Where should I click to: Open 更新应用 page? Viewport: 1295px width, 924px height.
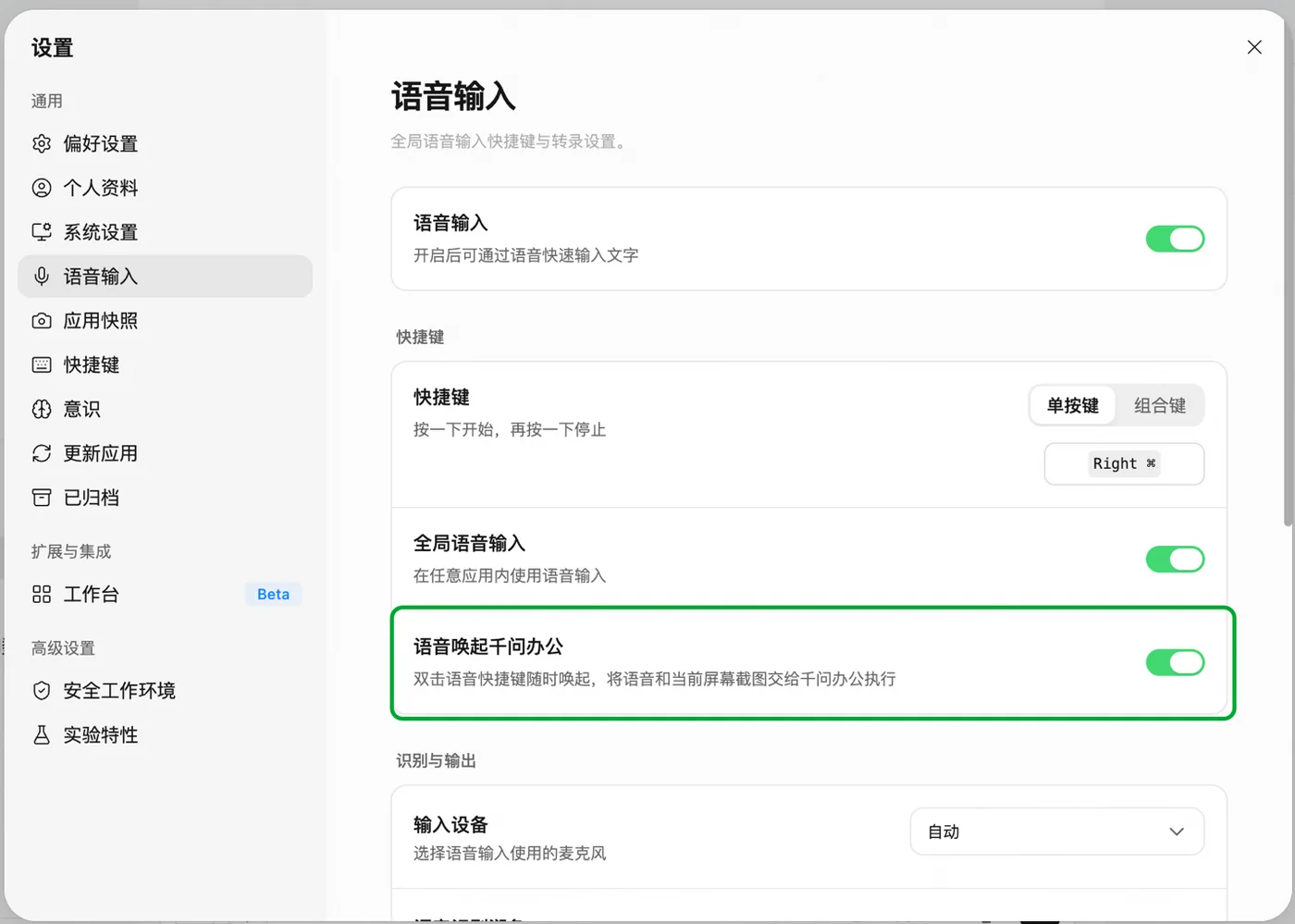(165, 453)
